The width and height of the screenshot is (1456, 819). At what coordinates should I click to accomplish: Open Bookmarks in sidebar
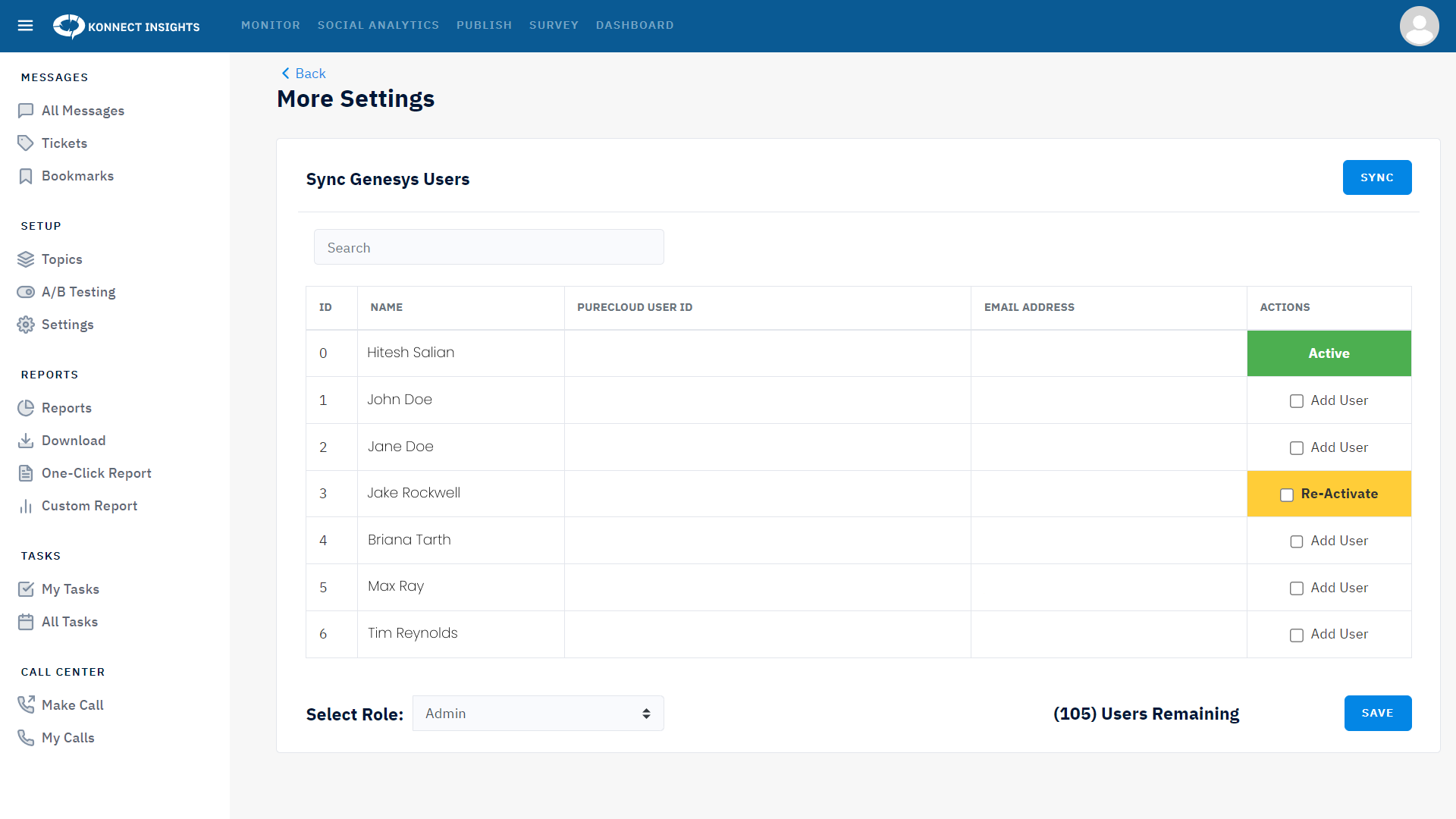click(x=77, y=176)
